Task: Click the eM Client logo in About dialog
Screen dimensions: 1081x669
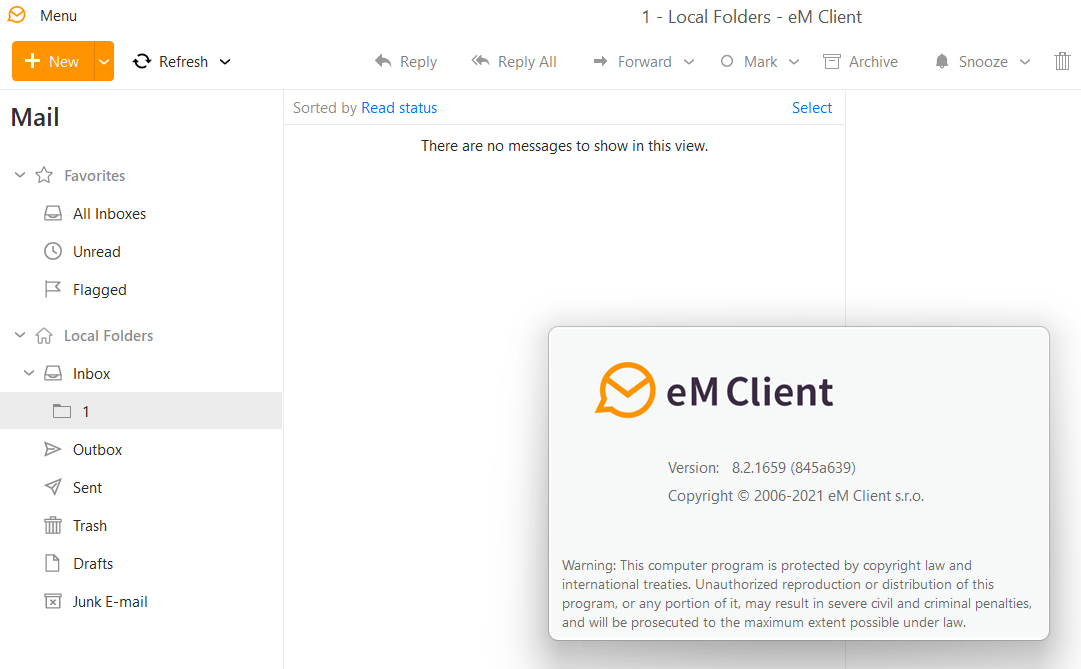Action: [x=714, y=390]
